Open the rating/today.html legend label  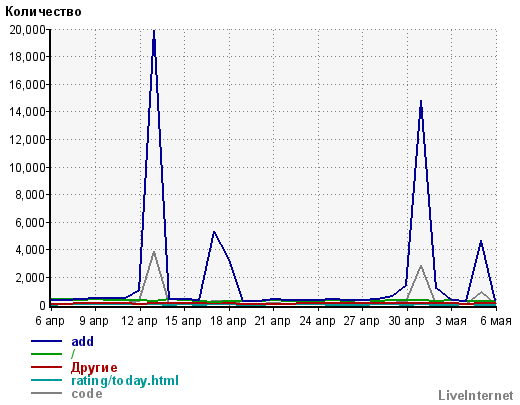125,380
